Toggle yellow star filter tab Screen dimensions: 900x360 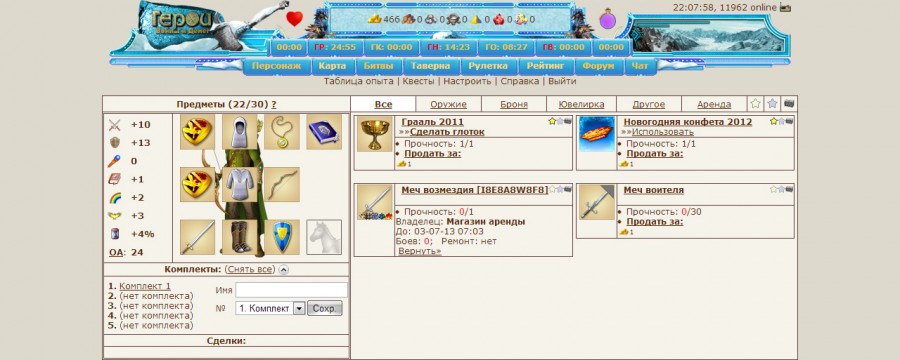click(x=755, y=103)
